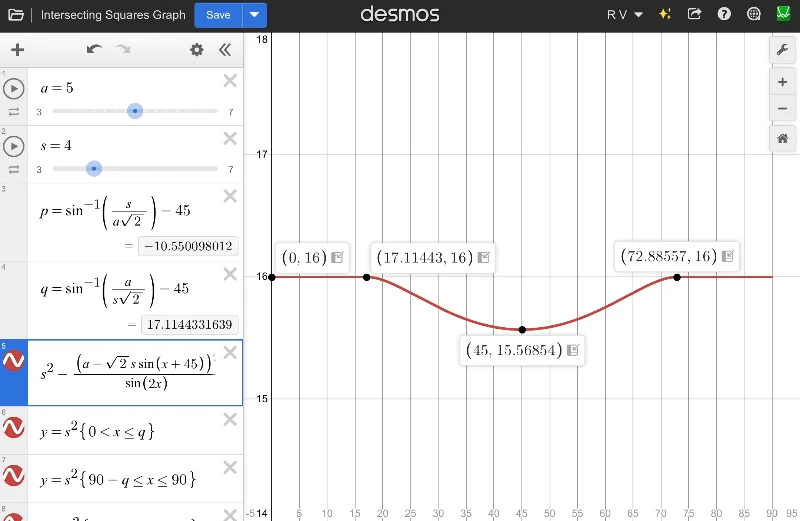Play the animation for slider a

[x=14, y=89]
